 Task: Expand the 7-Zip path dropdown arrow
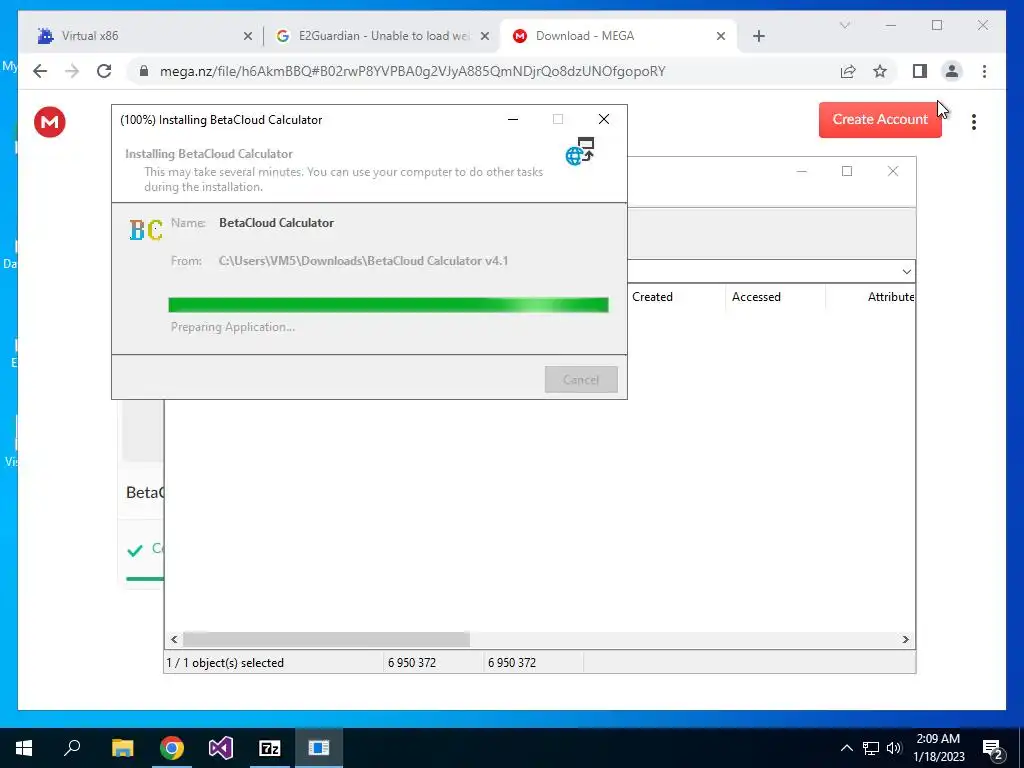906,271
